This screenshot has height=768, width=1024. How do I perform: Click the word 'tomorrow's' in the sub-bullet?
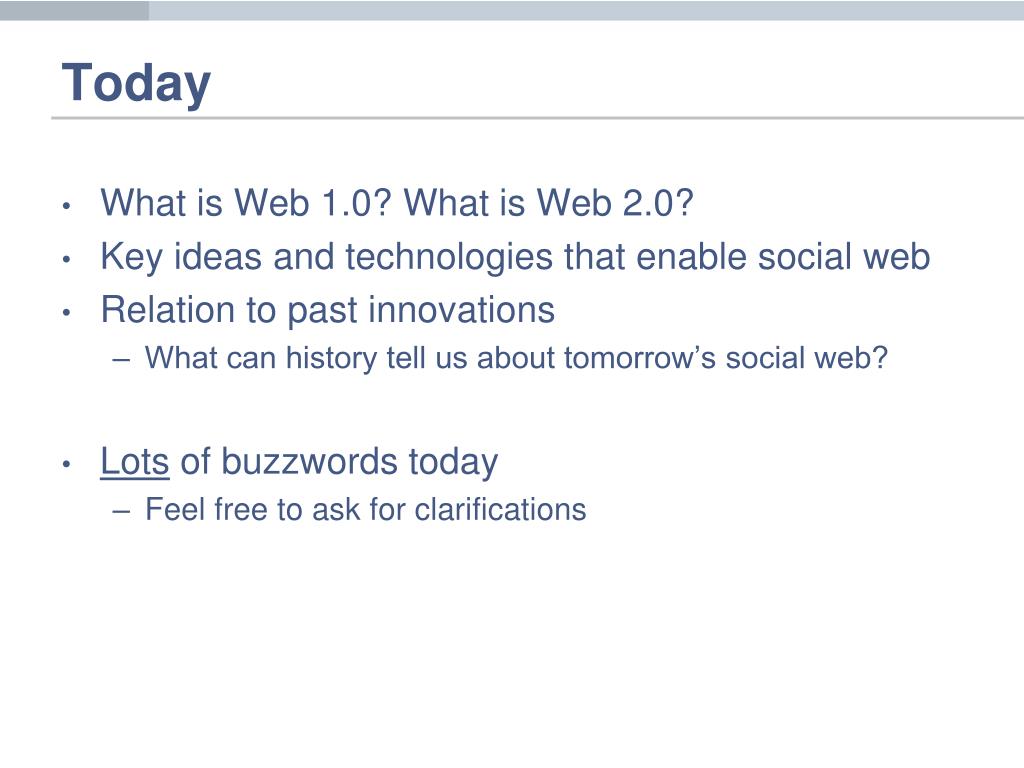(x=640, y=358)
